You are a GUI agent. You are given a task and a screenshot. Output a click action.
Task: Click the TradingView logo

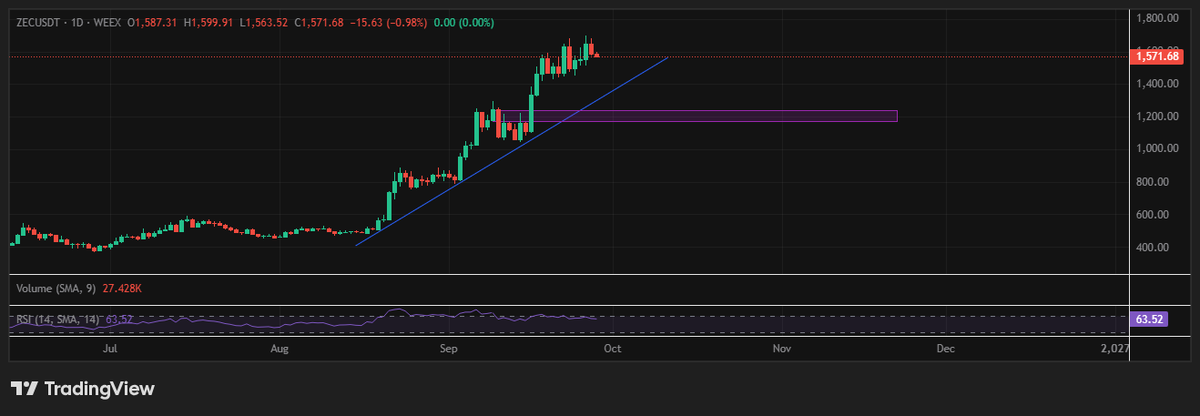coord(83,389)
